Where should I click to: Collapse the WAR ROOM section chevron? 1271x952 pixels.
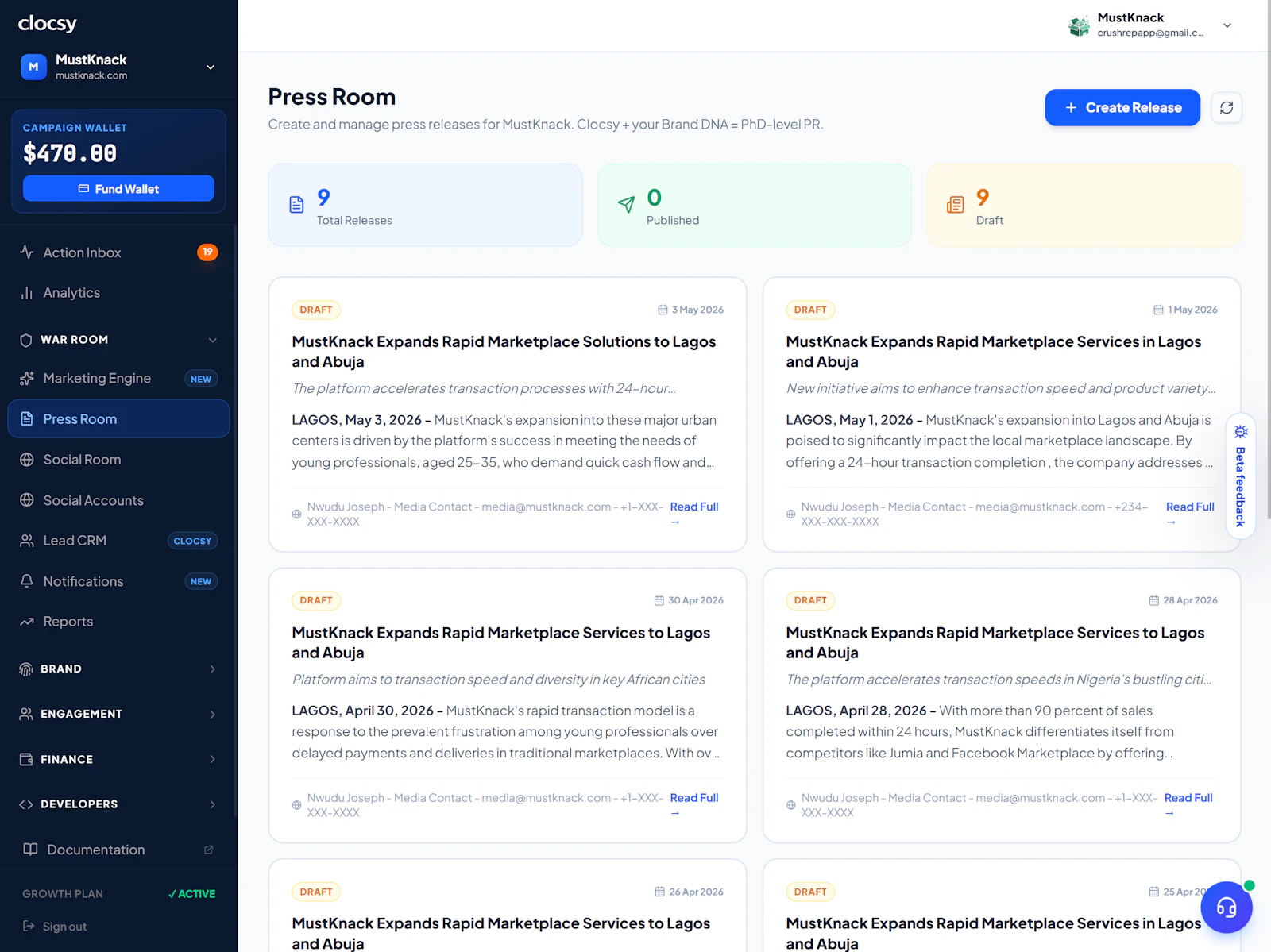click(x=213, y=340)
